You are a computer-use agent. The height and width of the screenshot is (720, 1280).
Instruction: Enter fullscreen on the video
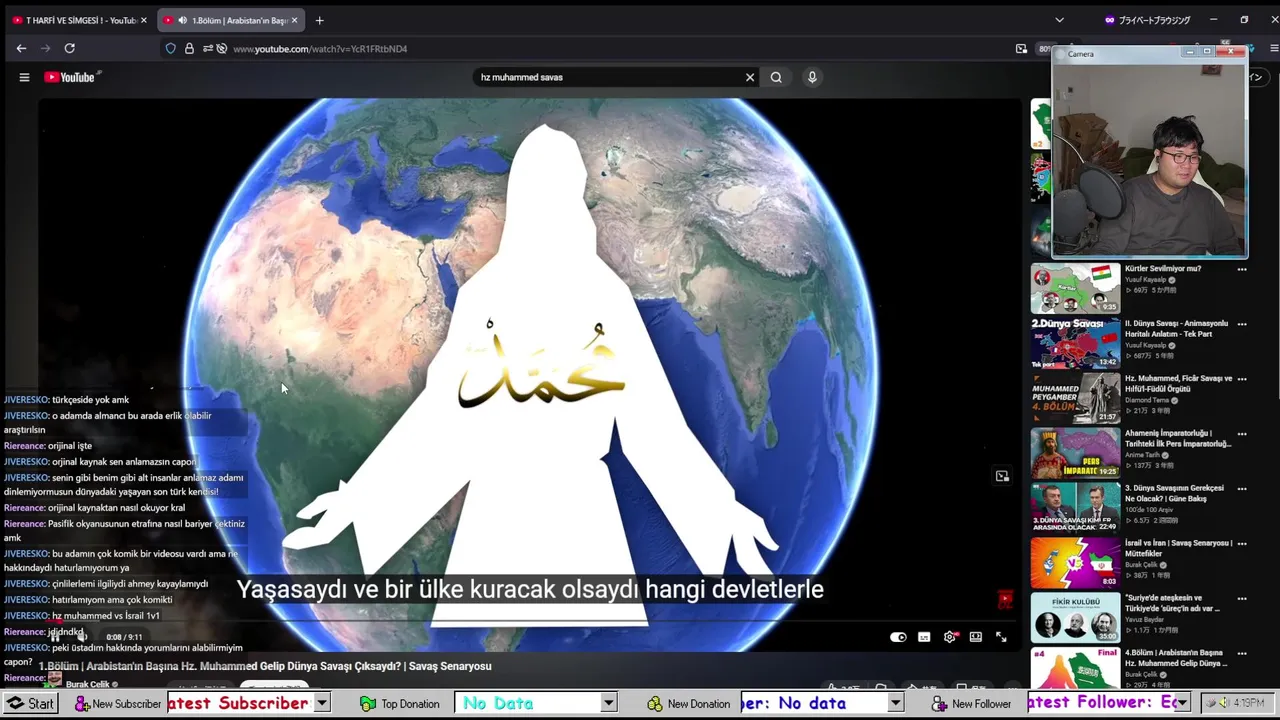pyautogui.click(x=1001, y=637)
